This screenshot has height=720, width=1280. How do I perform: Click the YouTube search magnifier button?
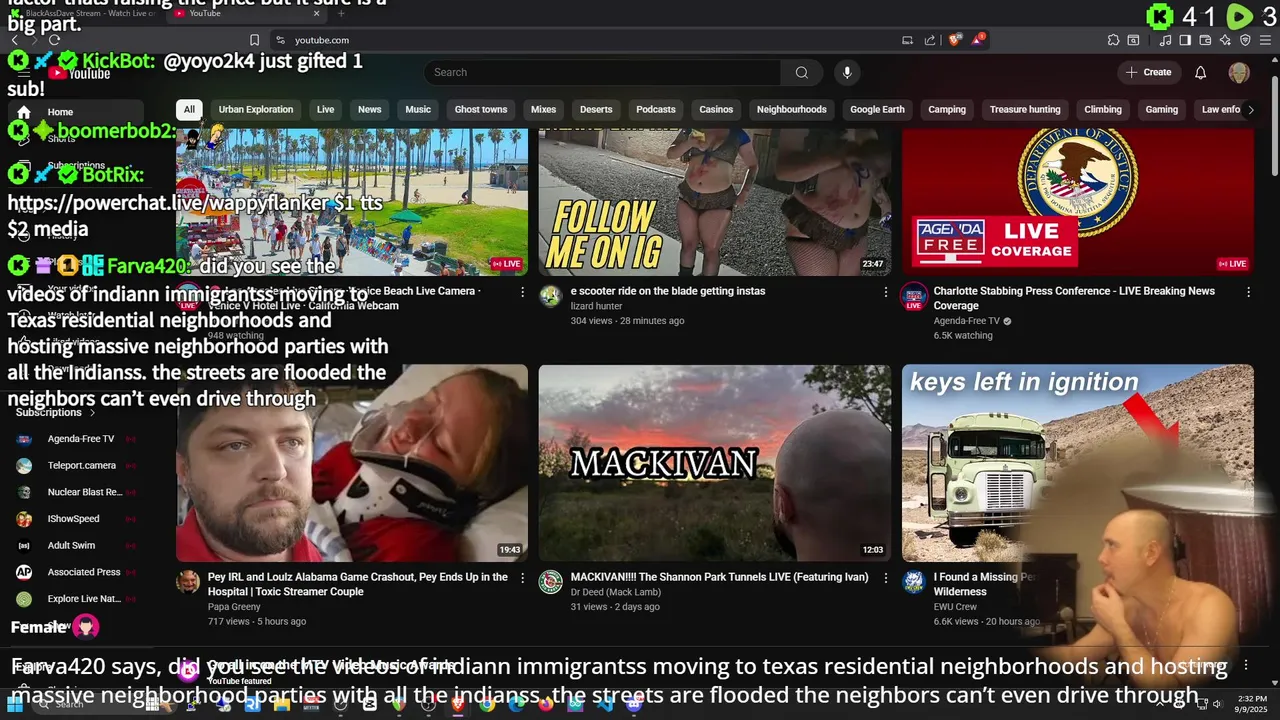(x=801, y=72)
